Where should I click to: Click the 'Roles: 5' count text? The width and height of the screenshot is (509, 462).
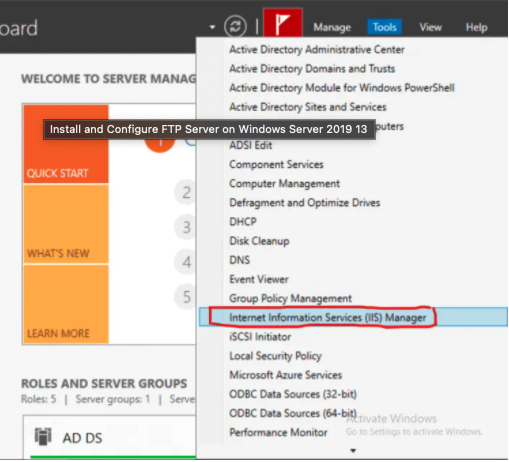[x=39, y=399]
